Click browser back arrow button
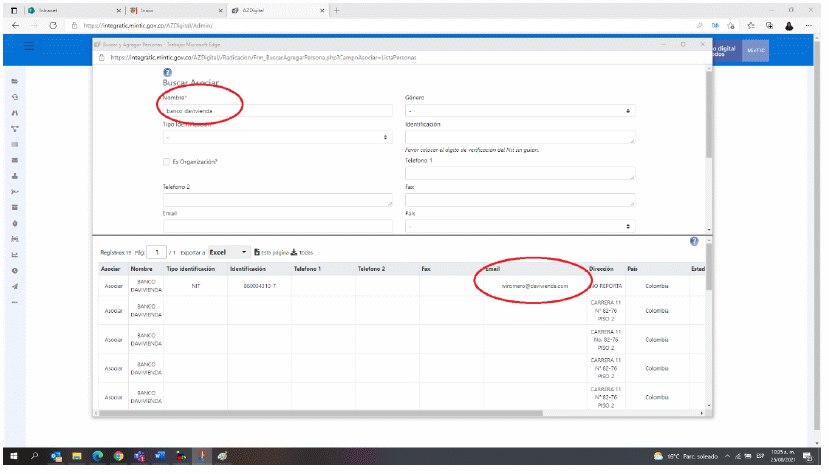The image size is (829, 474). point(15,25)
